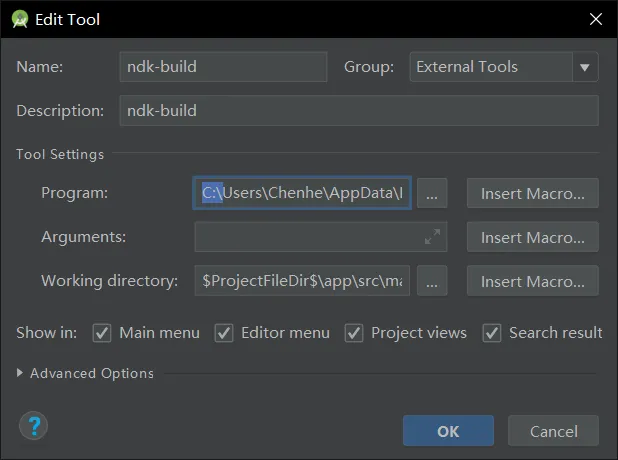
Task: Expand the Advanced Options section
Action: click(x=22, y=373)
